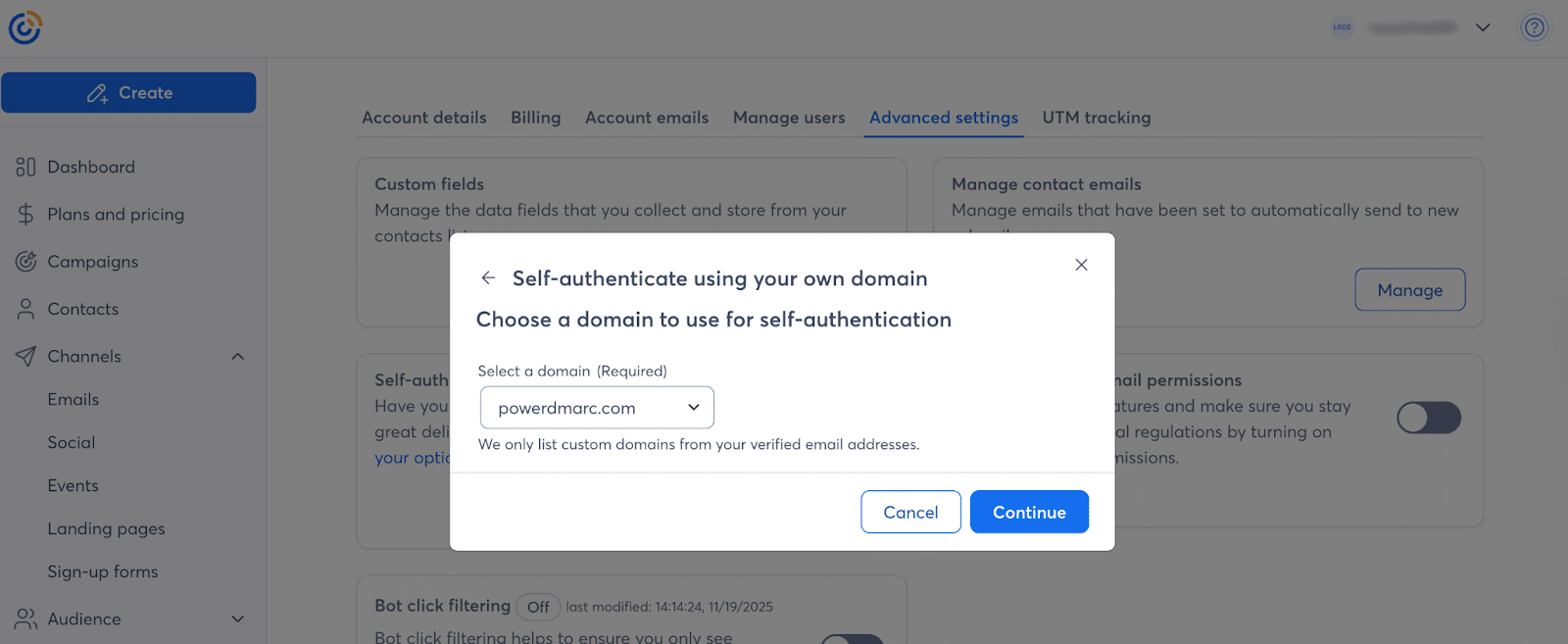This screenshot has width=1568, height=644.
Task: Click the Dashboard sidebar icon
Action: [x=25, y=168]
